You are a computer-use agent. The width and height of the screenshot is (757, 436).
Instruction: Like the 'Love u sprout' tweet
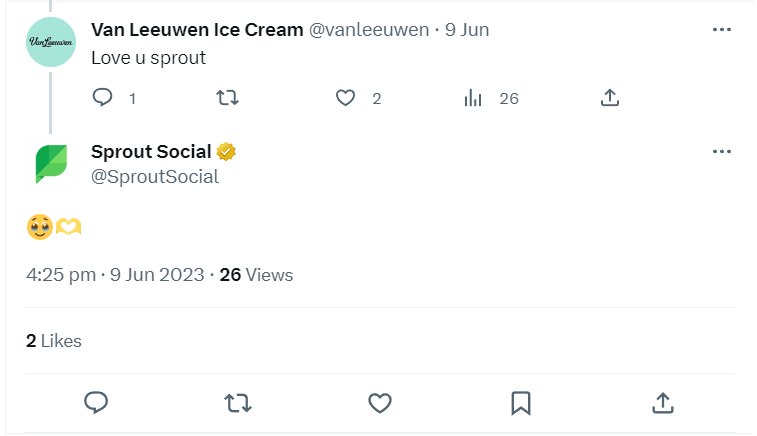346,98
